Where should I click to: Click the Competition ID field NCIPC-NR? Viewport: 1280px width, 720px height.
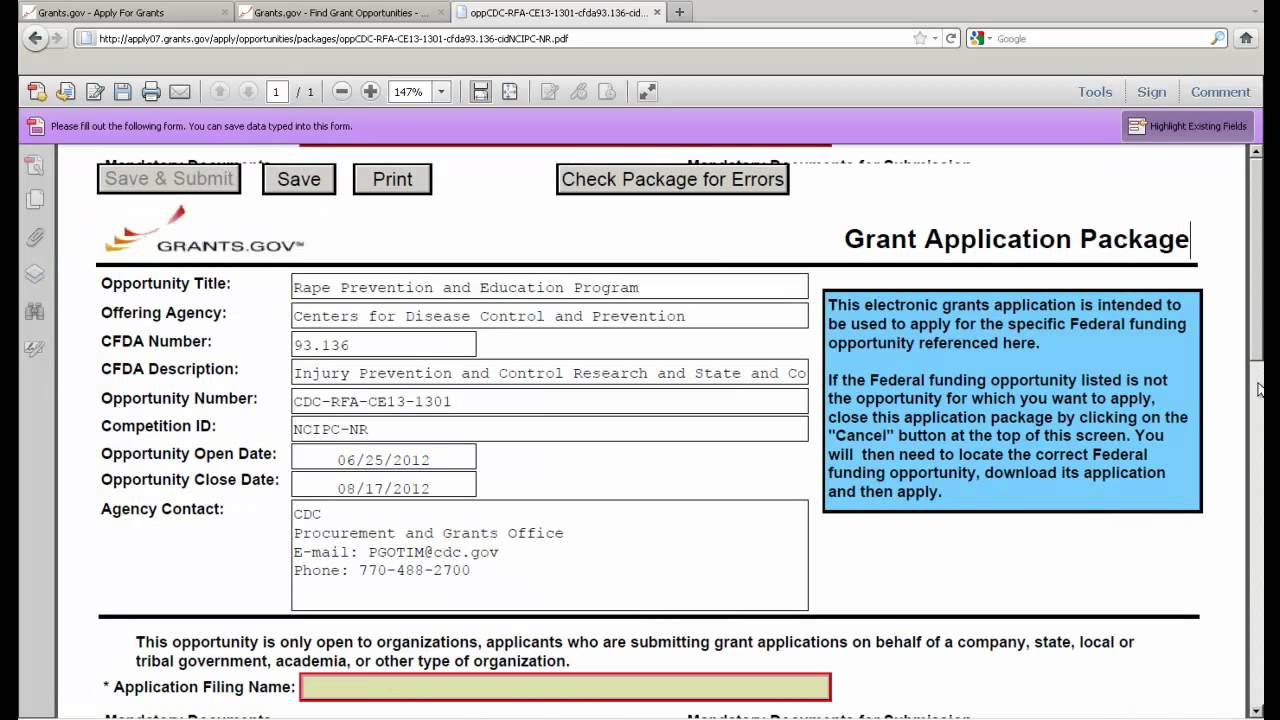[550, 429]
